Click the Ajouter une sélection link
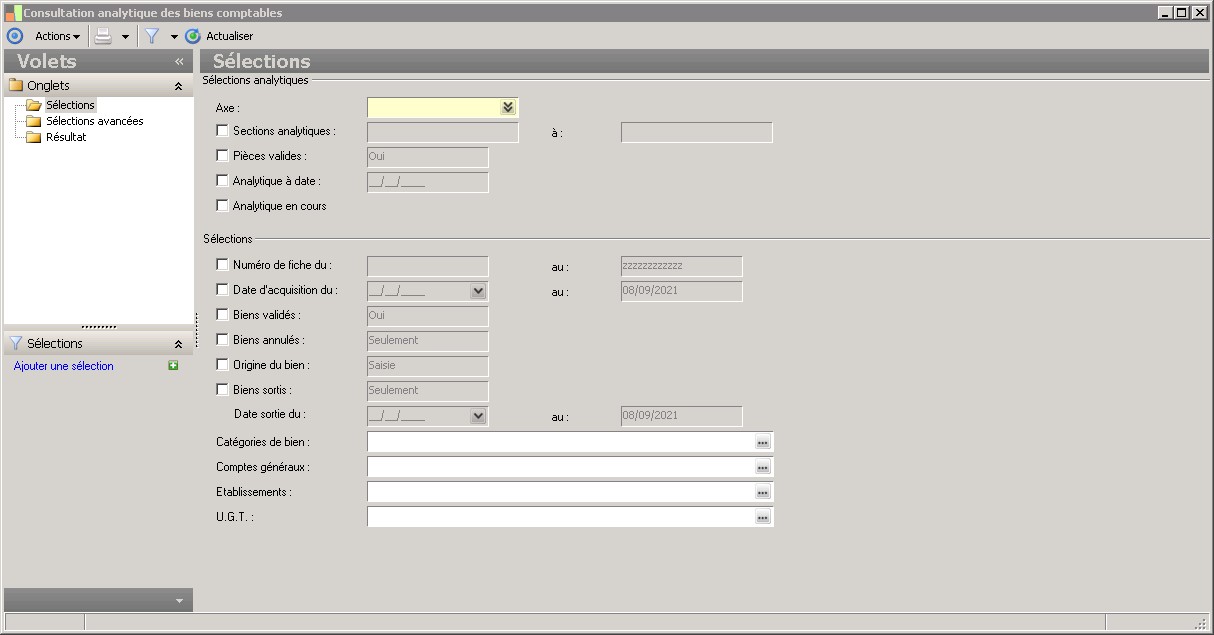This screenshot has width=1214, height=635. click(64, 366)
